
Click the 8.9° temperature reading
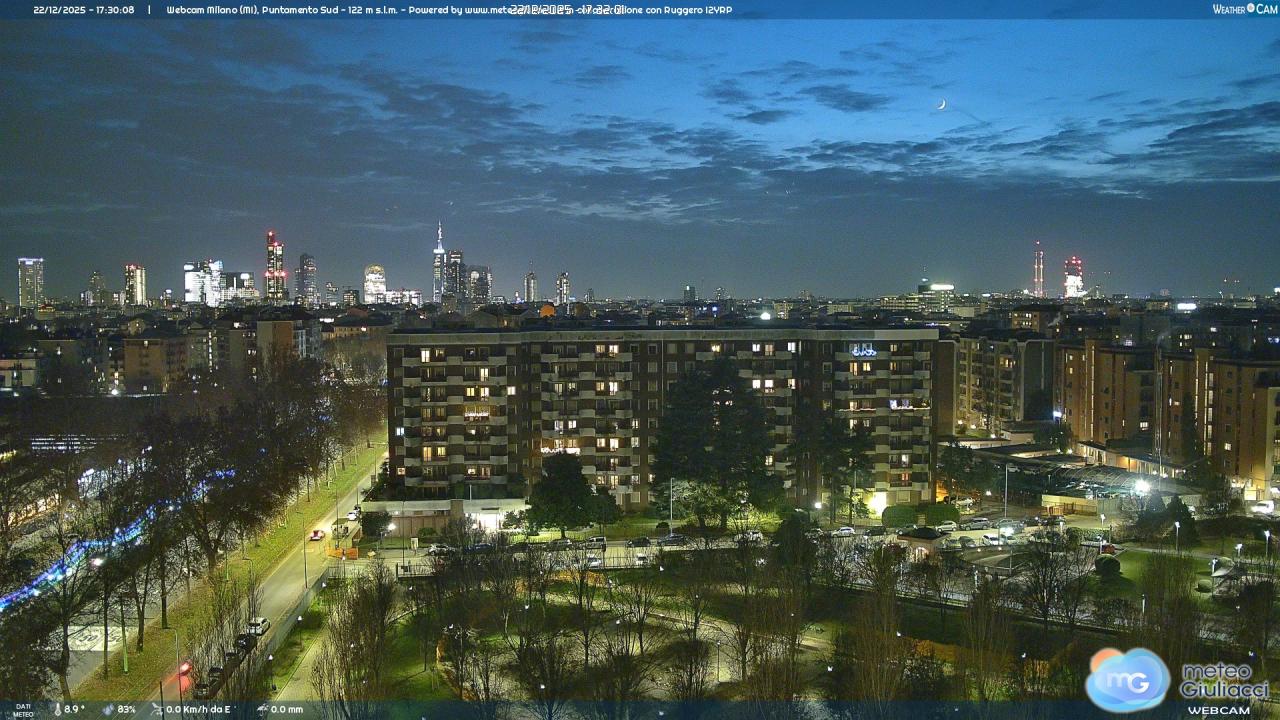[x=75, y=709]
